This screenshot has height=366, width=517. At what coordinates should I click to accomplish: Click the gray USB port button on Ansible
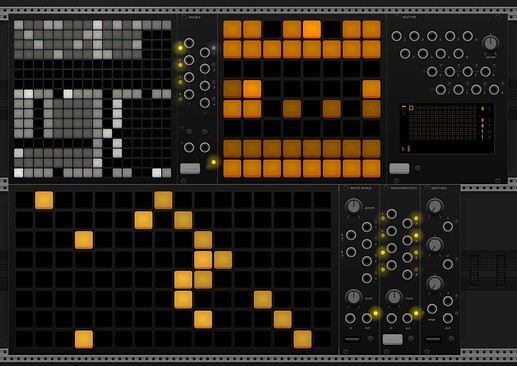pos(190,169)
